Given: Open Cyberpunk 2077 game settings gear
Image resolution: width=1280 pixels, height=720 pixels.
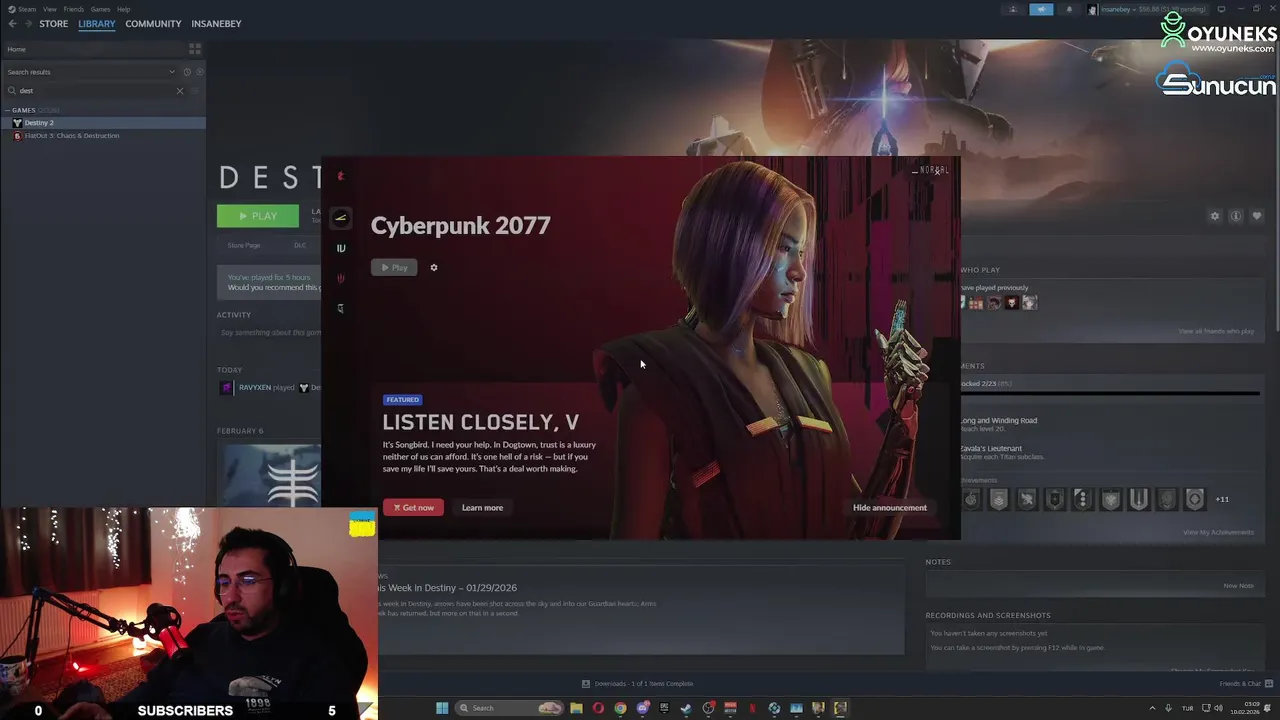Looking at the screenshot, I should pos(433,267).
